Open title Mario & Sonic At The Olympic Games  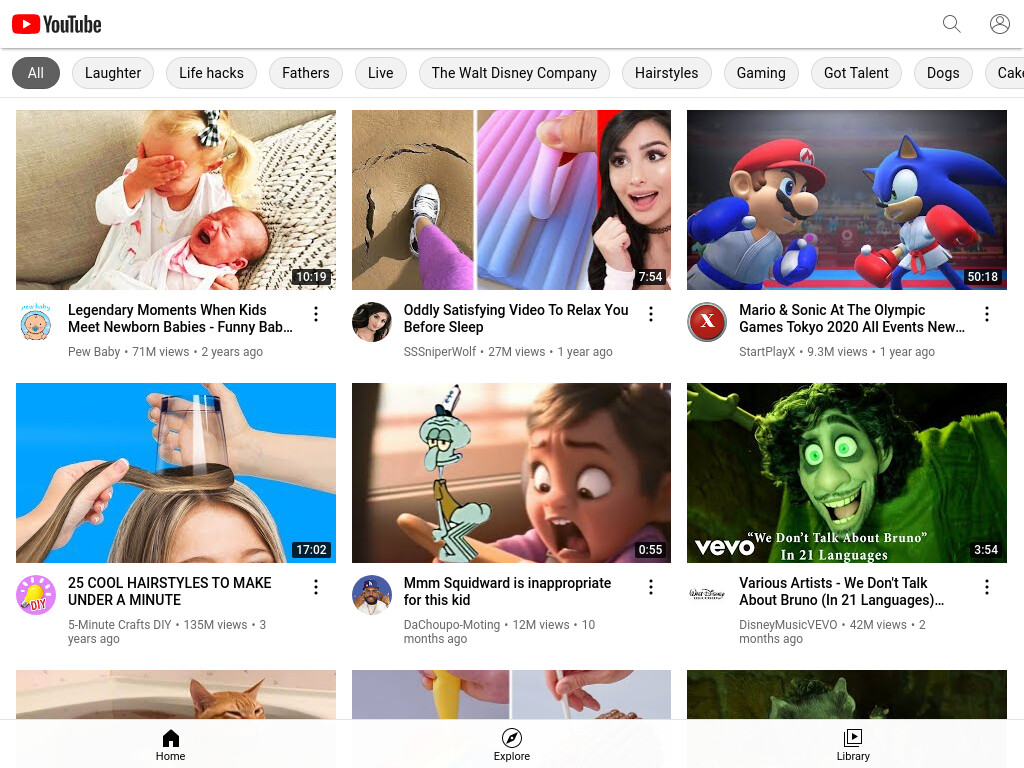(852, 318)
